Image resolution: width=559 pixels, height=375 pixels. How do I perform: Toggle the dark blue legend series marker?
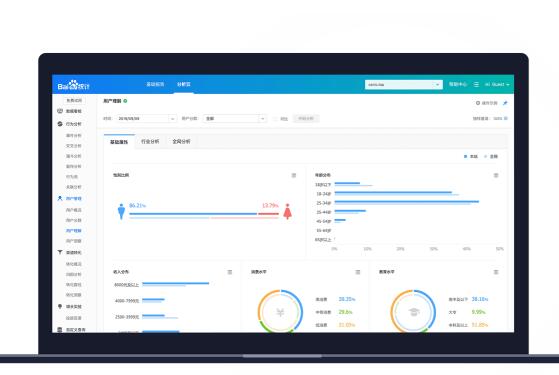[466, 156]
